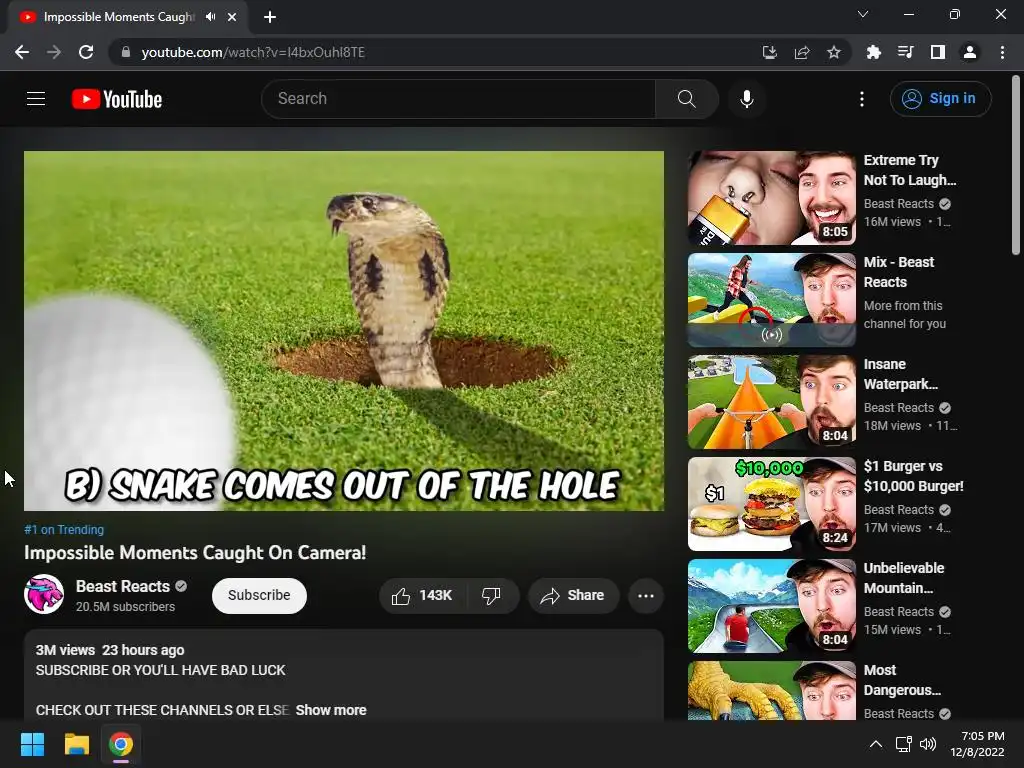
Task: View site information lock icon
Action: coord(126,52)
